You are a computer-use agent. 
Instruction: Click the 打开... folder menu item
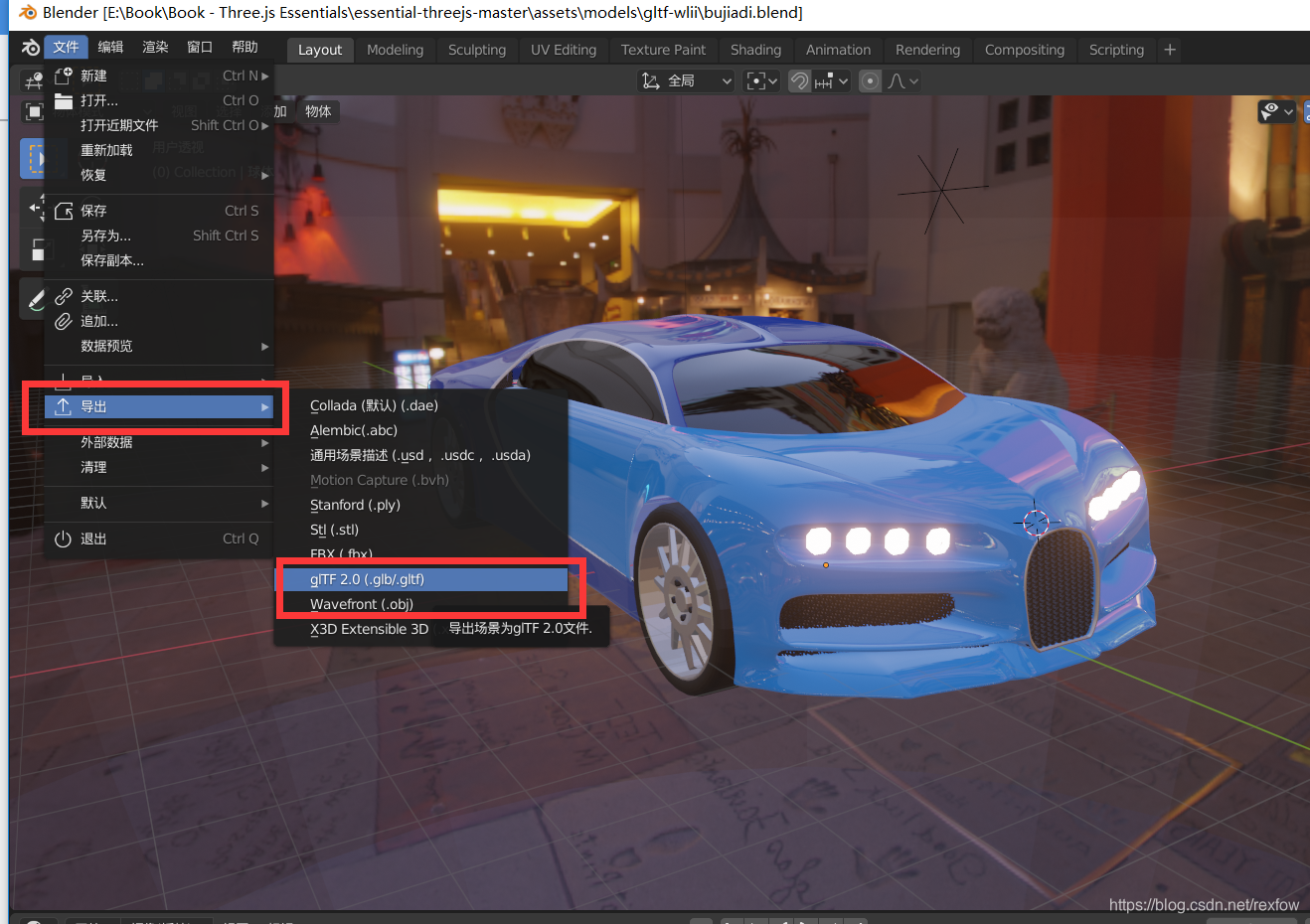click(x=159, y=100)
